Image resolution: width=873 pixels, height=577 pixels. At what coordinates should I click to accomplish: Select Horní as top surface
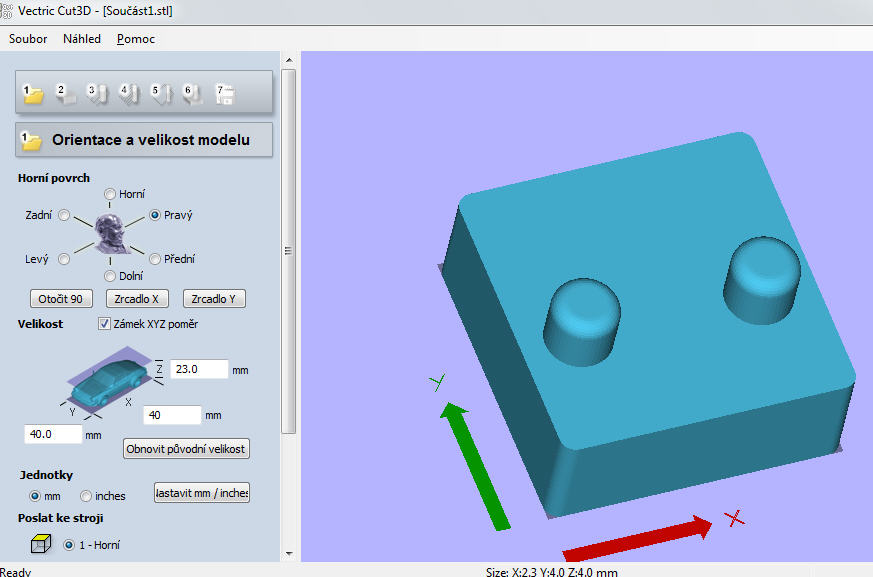[110, 194]
